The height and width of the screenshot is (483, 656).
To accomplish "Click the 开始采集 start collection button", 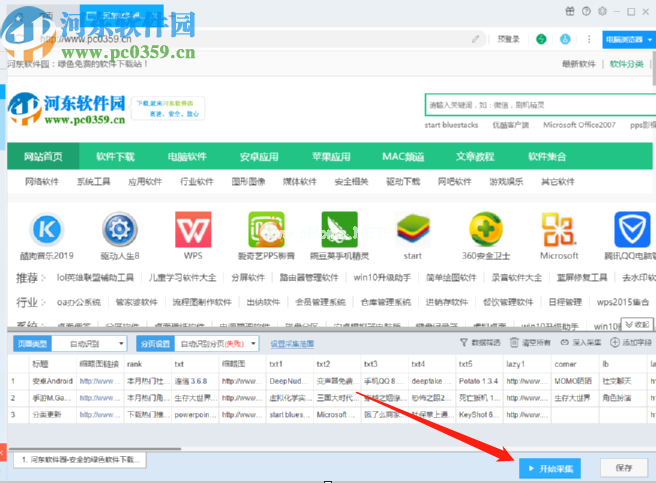I will click(x=549, y=468).
